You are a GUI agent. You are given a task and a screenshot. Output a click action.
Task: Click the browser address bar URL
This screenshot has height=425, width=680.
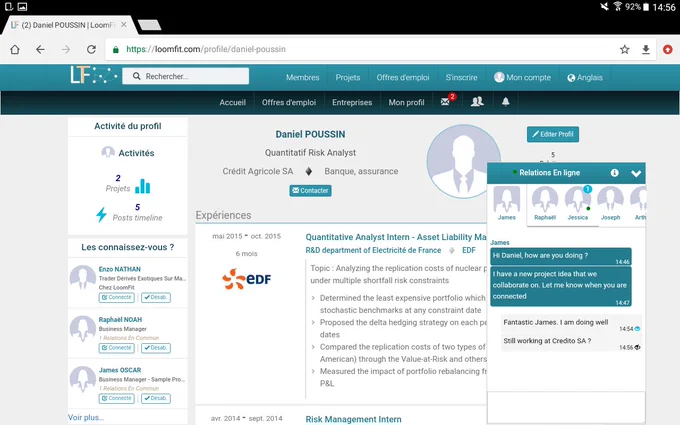[x=206, y=49]
